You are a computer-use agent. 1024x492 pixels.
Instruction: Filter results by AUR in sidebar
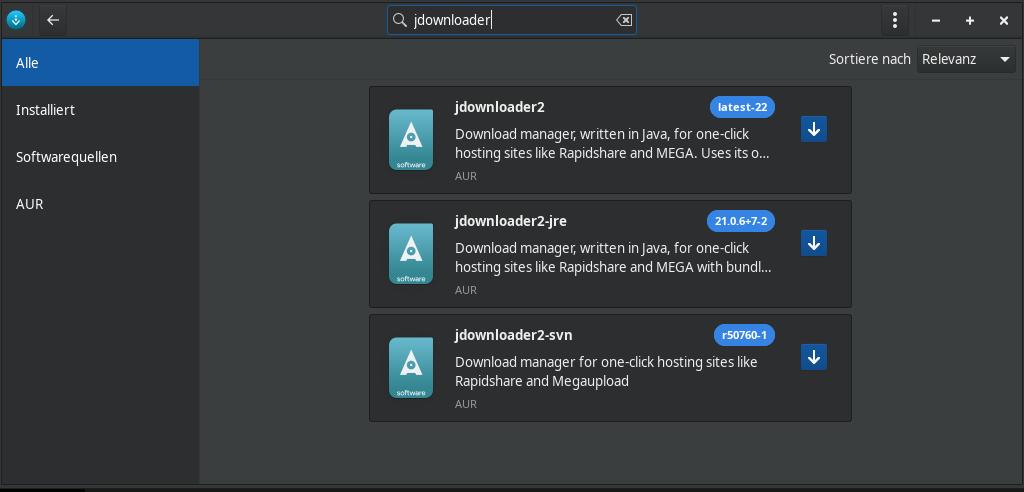[x=100, y=204]
